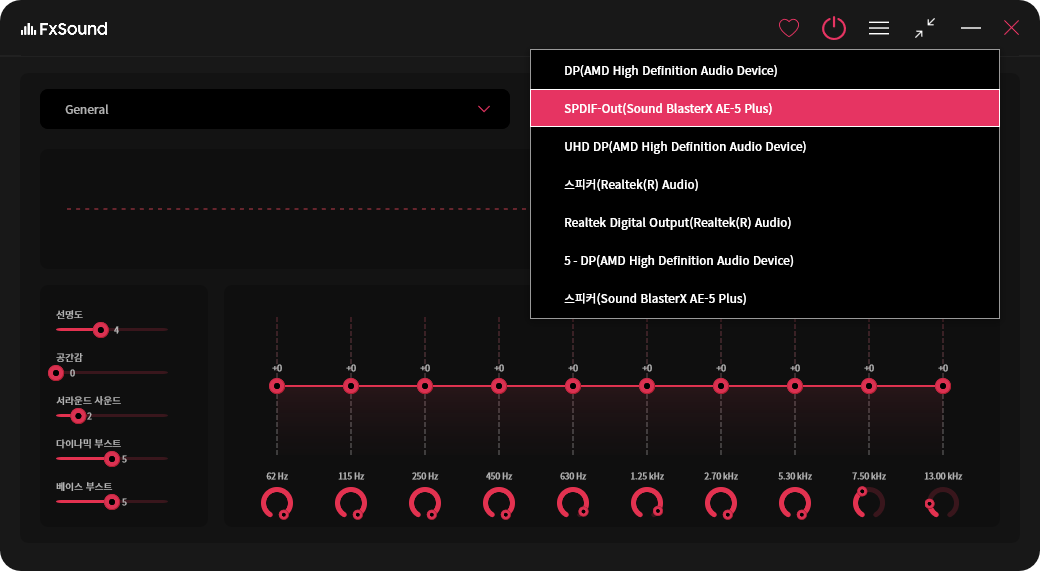Select DP(AMD High Definition Audio Device)
Screen dimensions: 1040x571
coord(765,70)
